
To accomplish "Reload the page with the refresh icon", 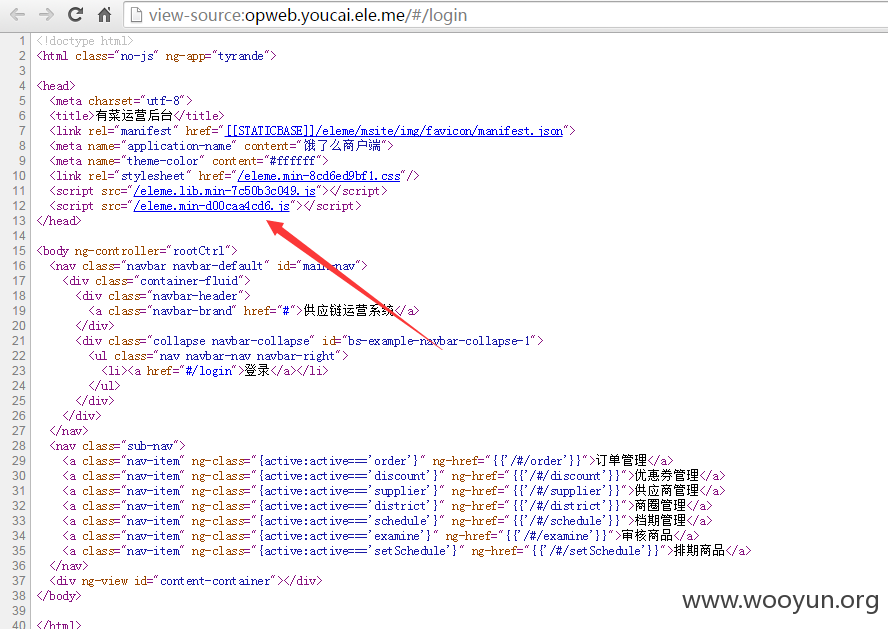I will (75, 14).
